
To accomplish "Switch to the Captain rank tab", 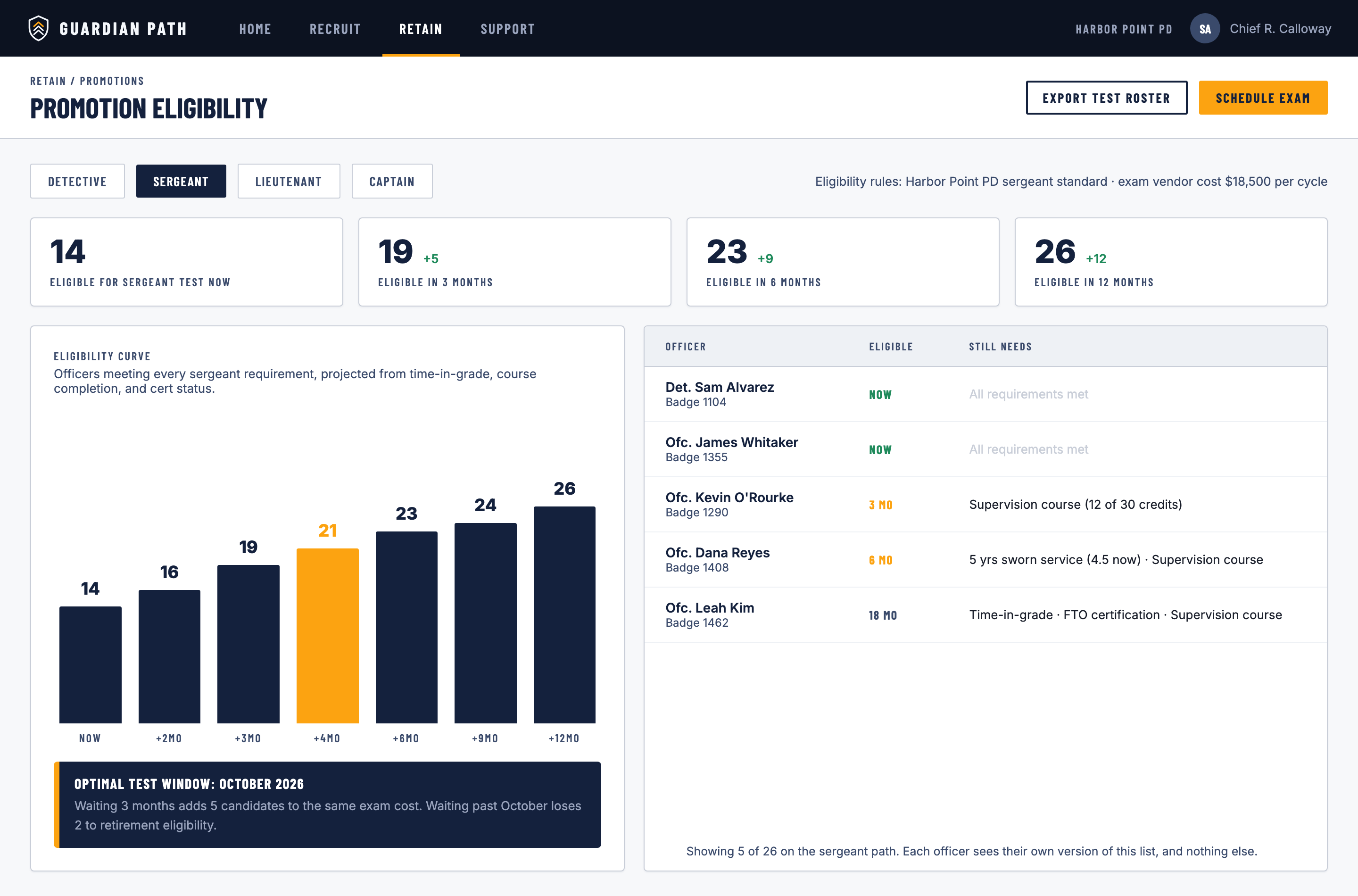I will point(392,181).
